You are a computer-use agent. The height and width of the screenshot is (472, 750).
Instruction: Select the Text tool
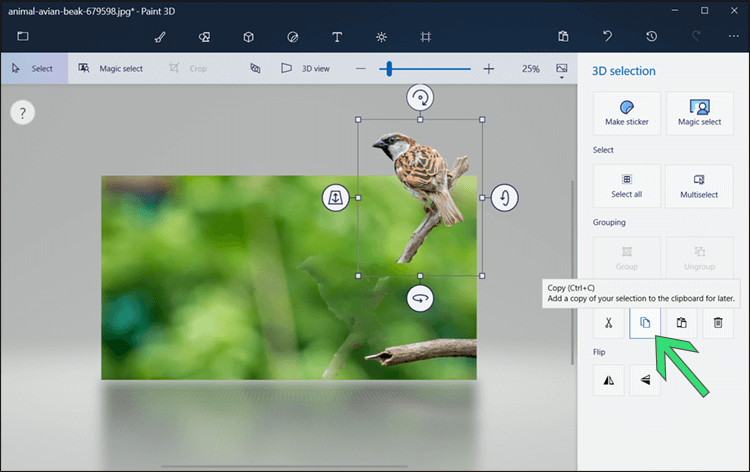coord(337,37)
